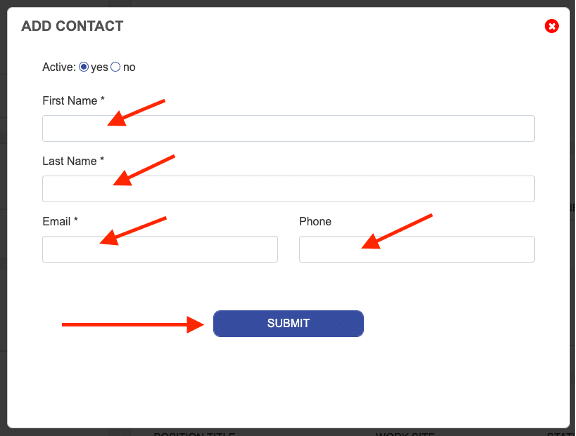This screenshot has width=576, height=436.
Task: Click into the Phone input box
Action: tap(417, 249)
